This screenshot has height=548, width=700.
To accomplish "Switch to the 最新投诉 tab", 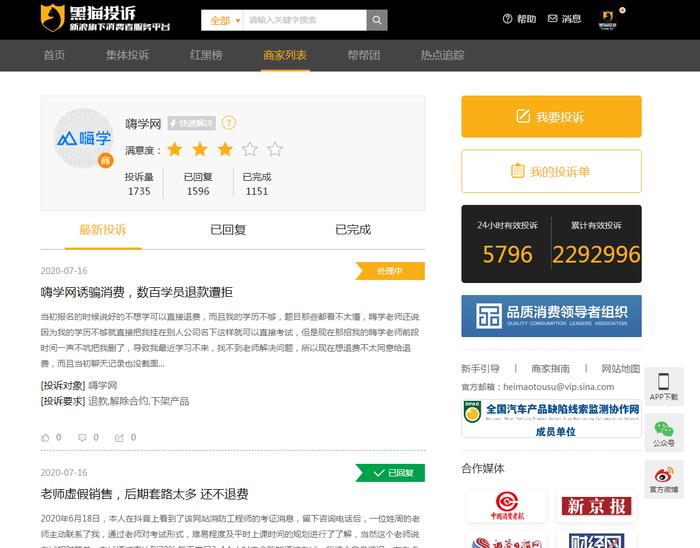I will [x=103, y=230].
